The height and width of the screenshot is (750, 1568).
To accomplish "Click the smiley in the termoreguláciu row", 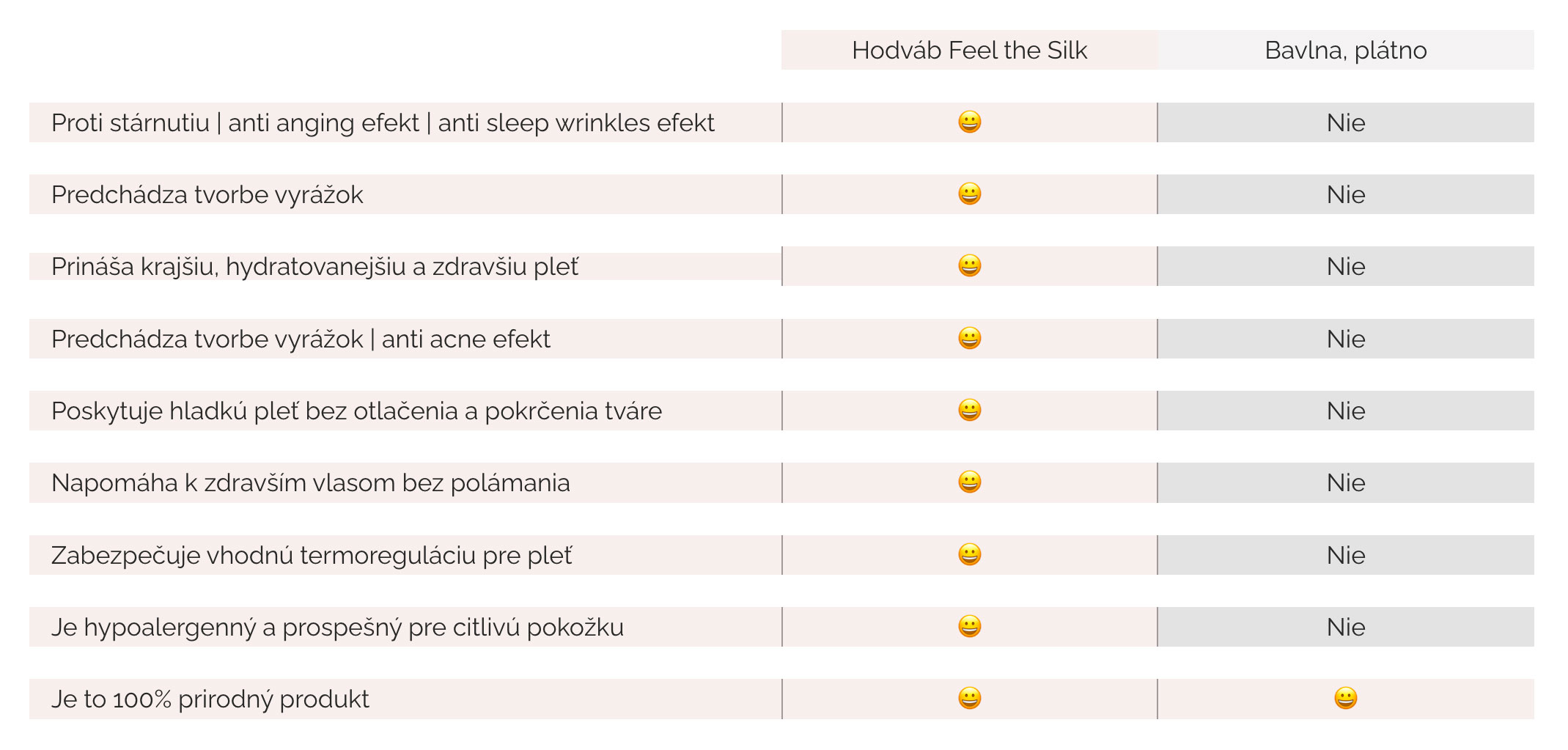I will pyautogui.click(x=969, y=554).
